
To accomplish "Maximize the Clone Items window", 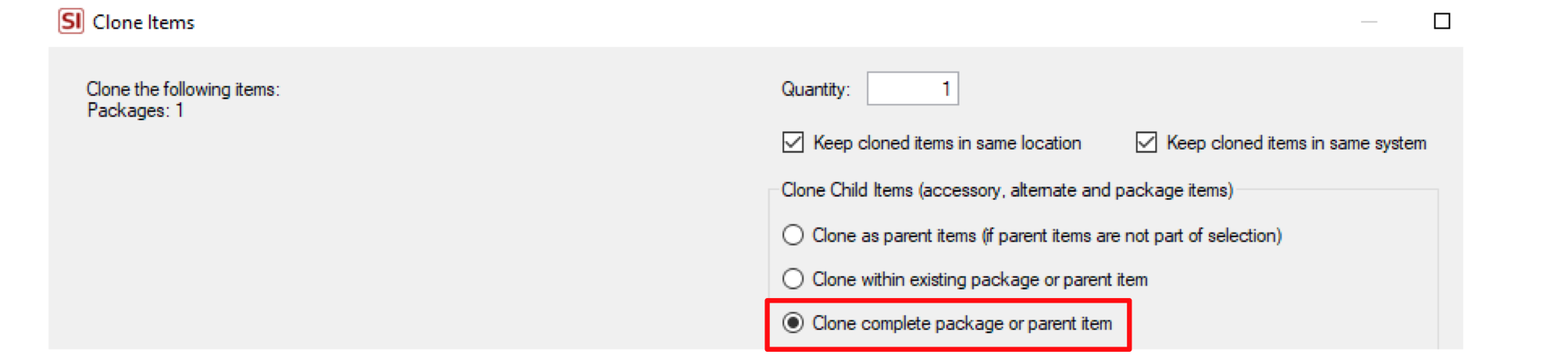I will tap(1441, 21).
